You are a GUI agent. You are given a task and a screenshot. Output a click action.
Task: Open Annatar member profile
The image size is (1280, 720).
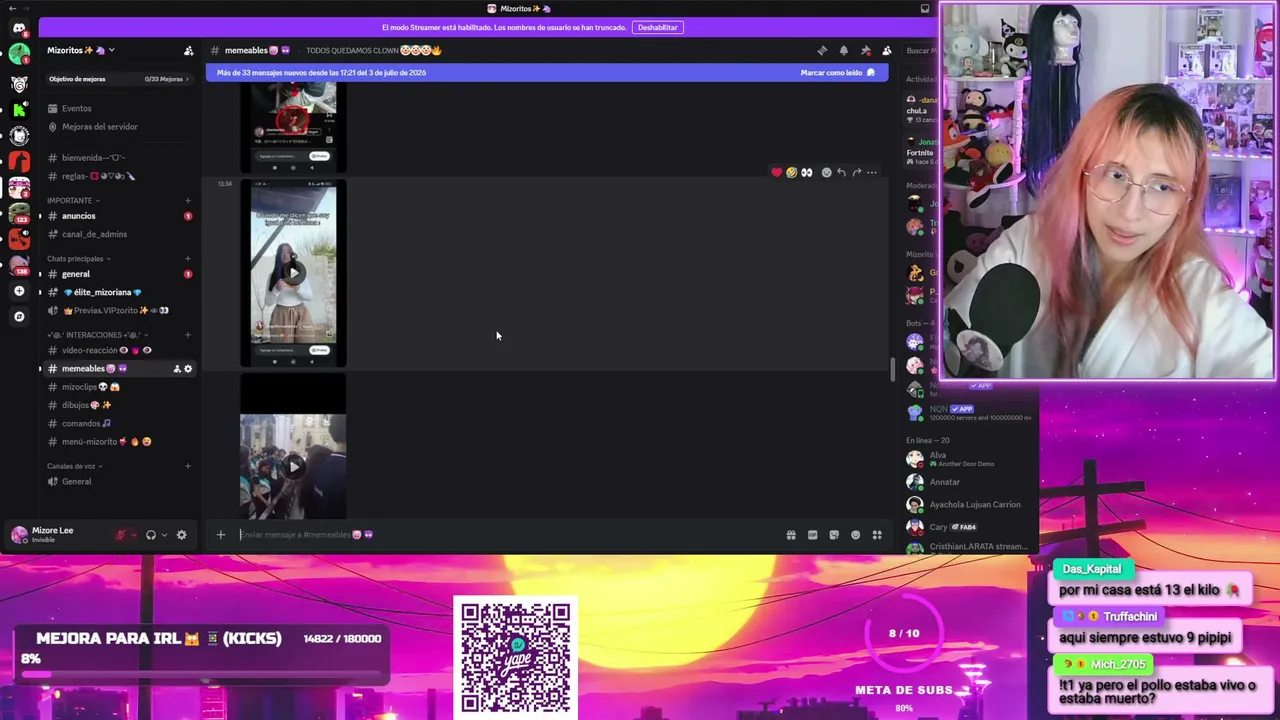[972, 482]
